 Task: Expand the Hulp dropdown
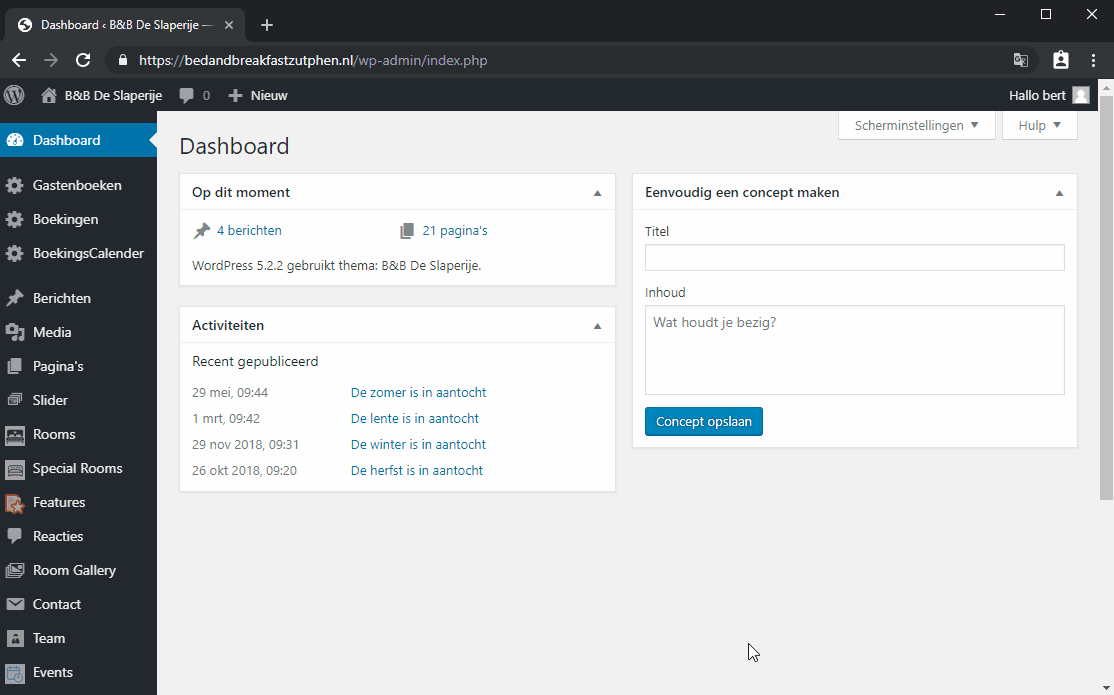click(1039, 125)
